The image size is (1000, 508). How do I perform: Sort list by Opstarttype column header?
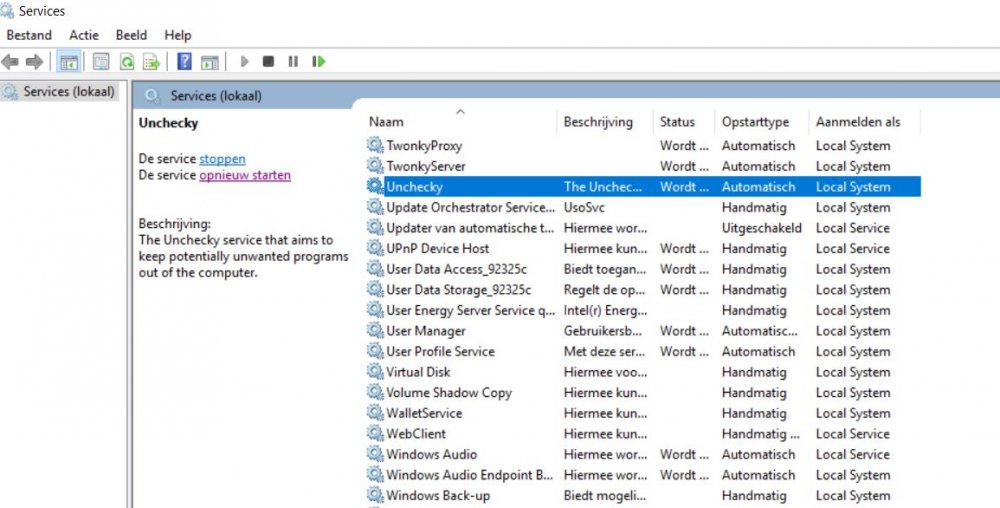click(755, 122)
